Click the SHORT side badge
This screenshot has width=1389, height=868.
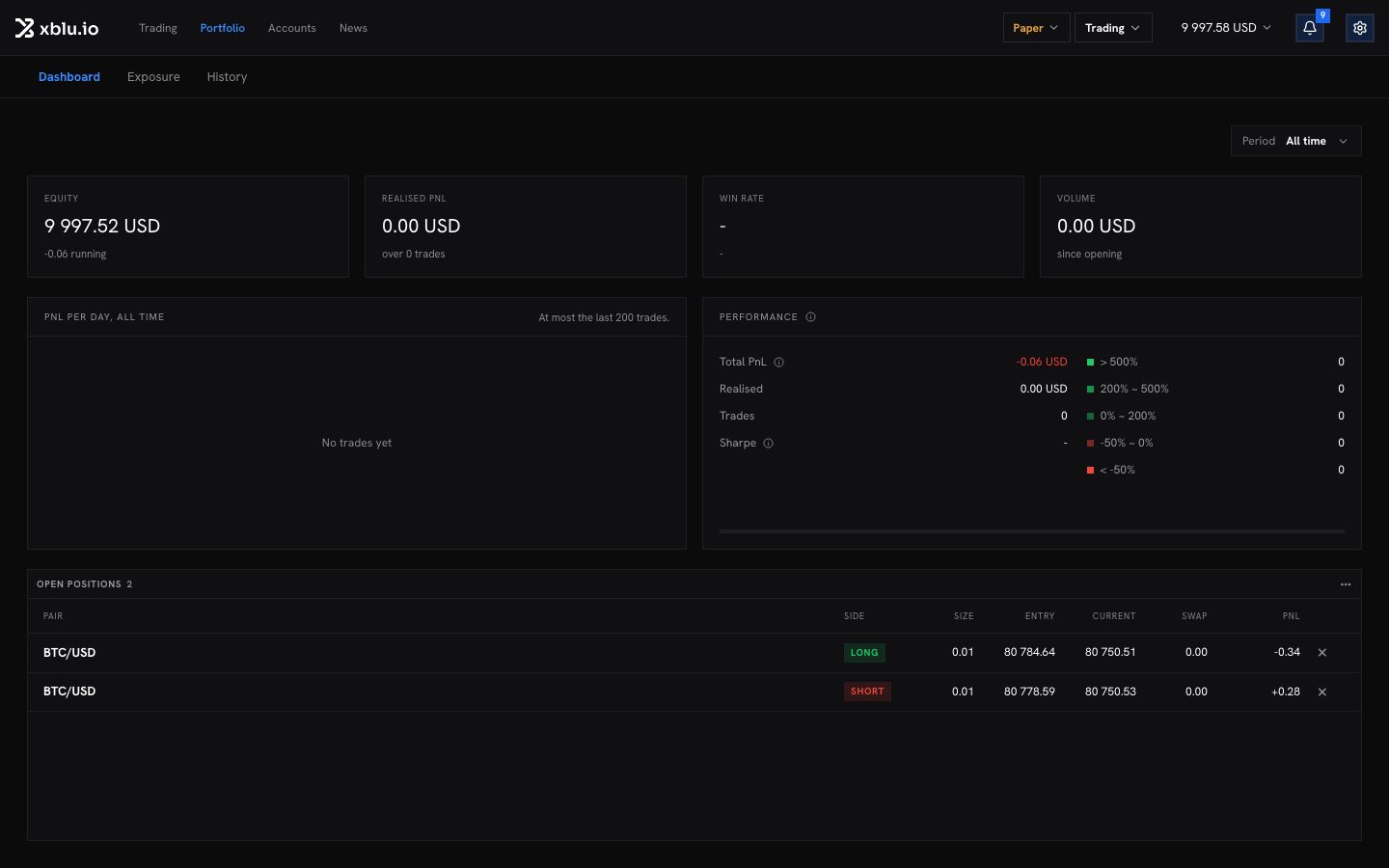coord(867,692)
